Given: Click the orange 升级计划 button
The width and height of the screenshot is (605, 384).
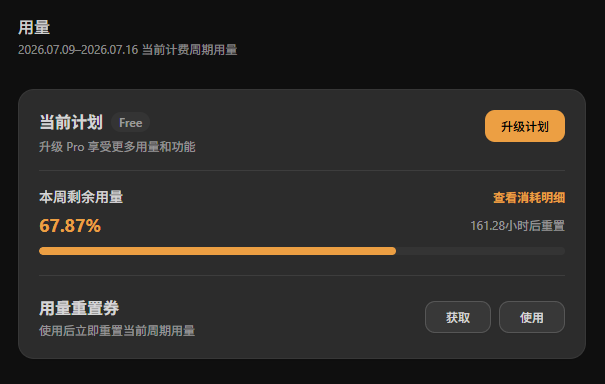Looking at the screenshot, I should point(525,126).
